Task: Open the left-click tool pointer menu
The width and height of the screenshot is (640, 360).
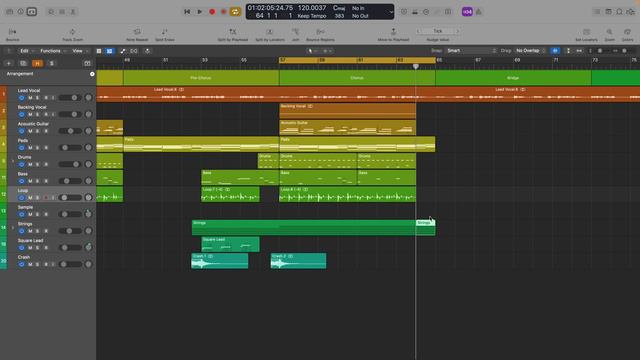Action: [x=312, y=51]
